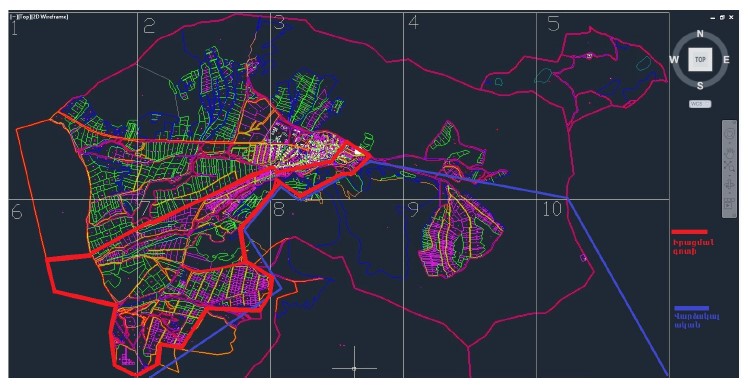
Task: Rotate view using the N compass letter
Action: point(700,34)
